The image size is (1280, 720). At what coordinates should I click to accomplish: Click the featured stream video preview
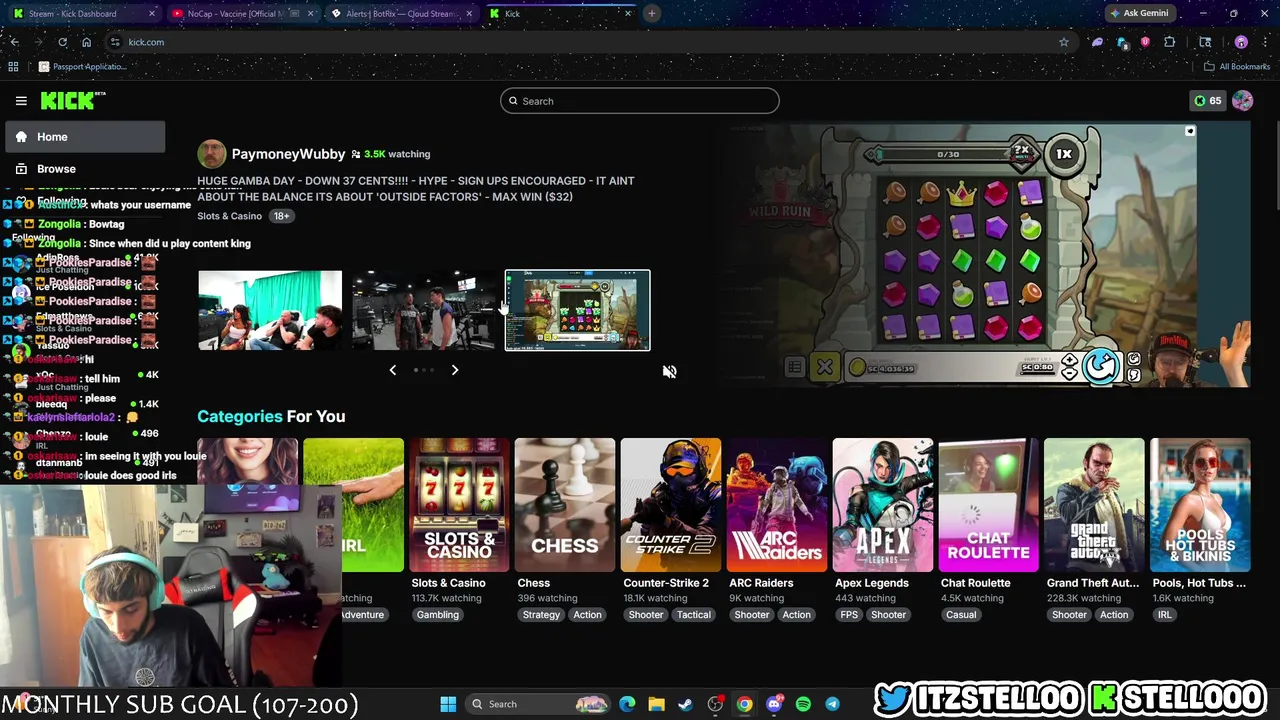point(985,255)
